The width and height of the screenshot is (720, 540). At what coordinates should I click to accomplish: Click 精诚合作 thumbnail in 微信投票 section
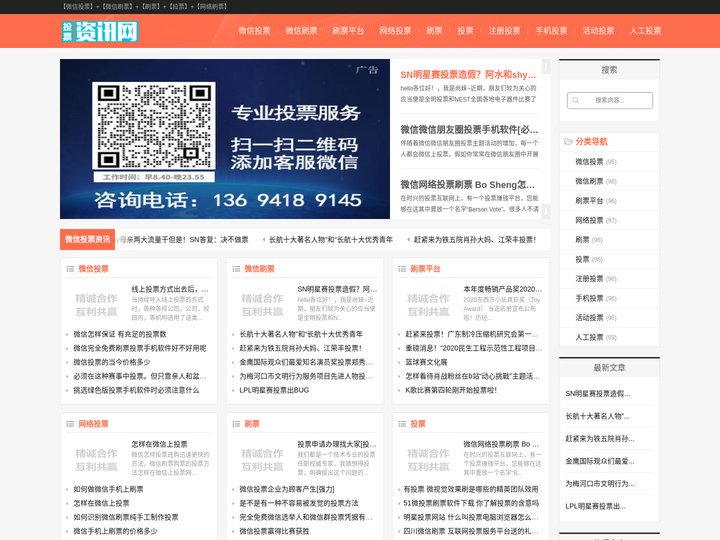[96, 305]
